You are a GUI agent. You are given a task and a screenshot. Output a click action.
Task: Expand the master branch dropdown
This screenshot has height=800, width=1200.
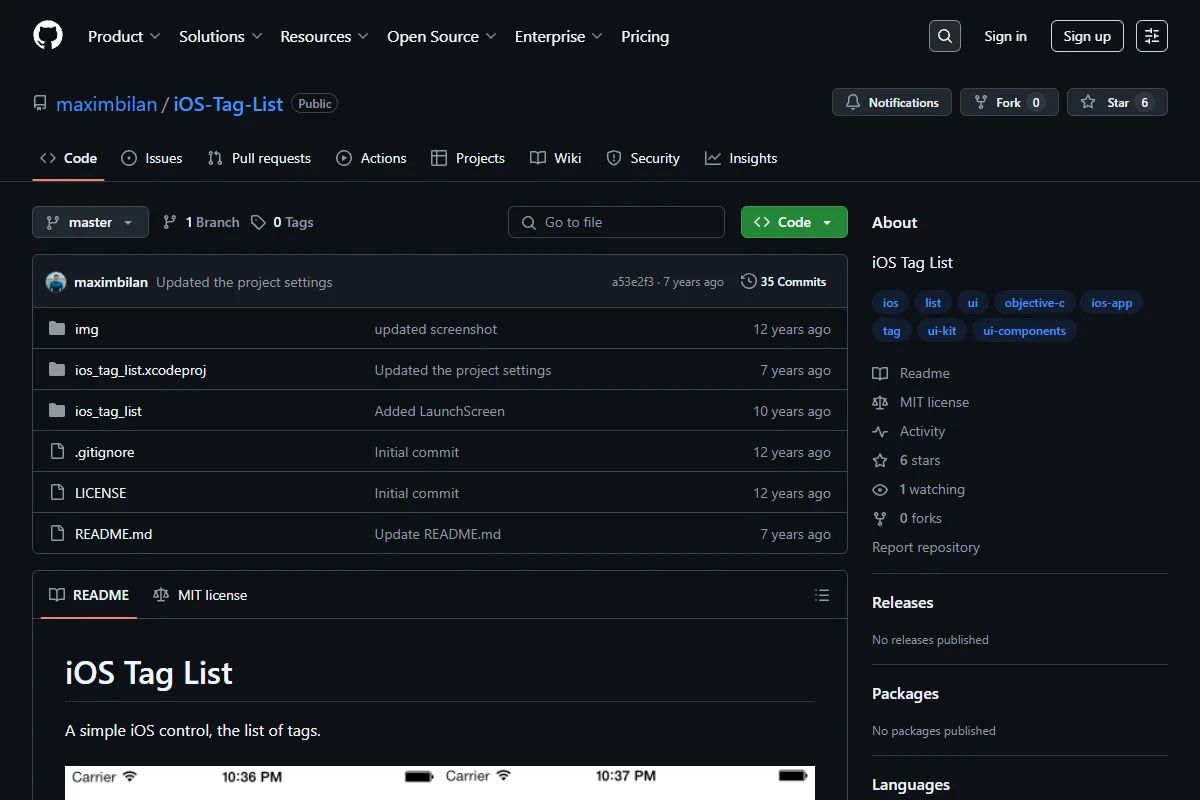[x=90, y=222]
